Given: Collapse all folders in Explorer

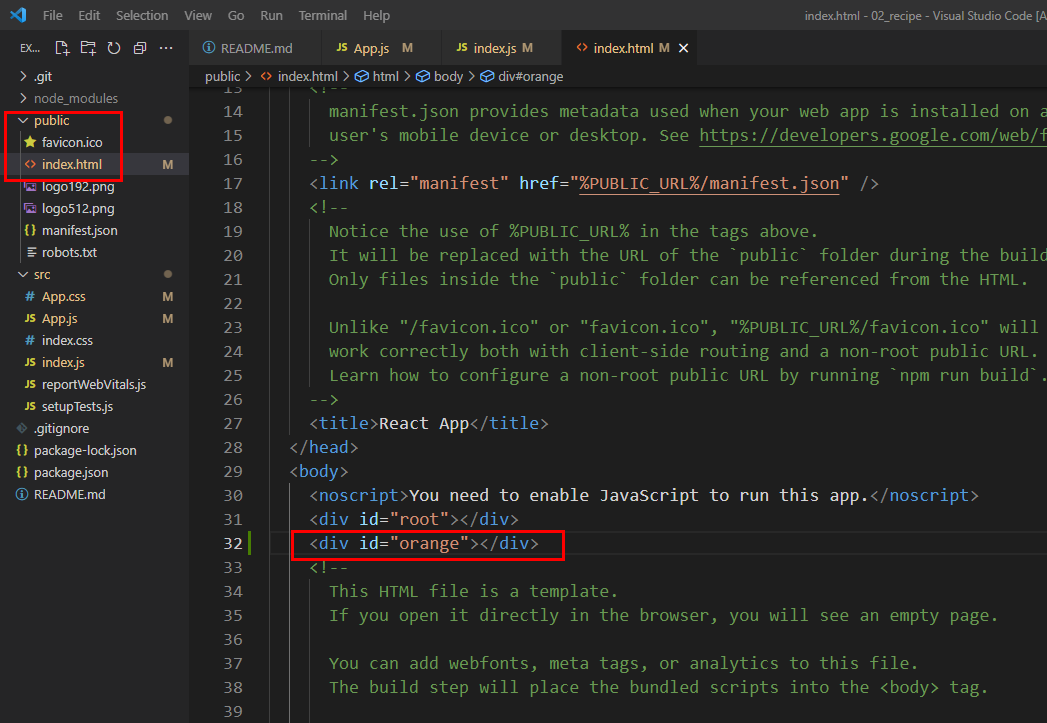Looking at the screenshot, I should tap(140, 48).
